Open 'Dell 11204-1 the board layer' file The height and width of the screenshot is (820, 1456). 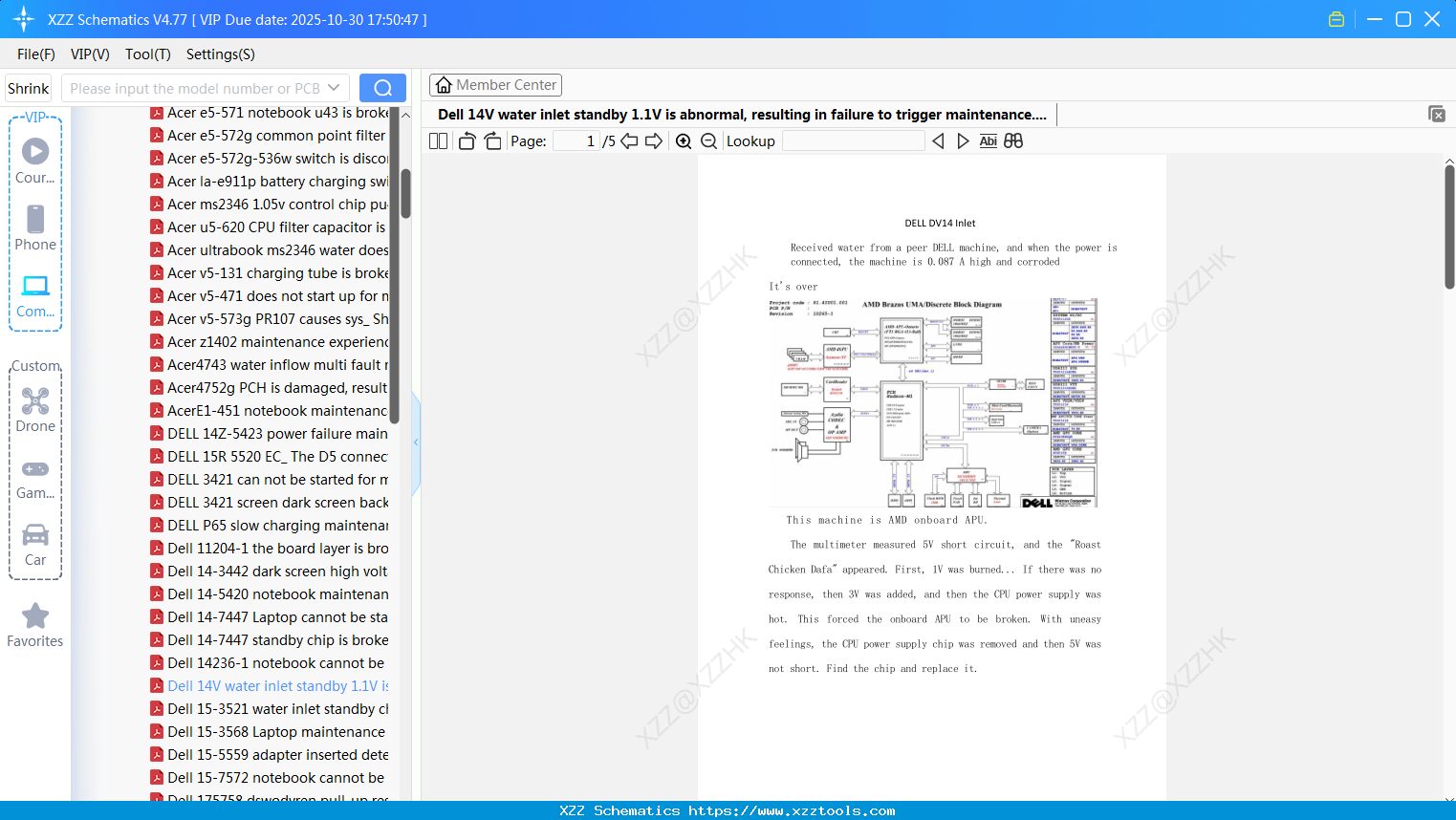coord(270,549)
